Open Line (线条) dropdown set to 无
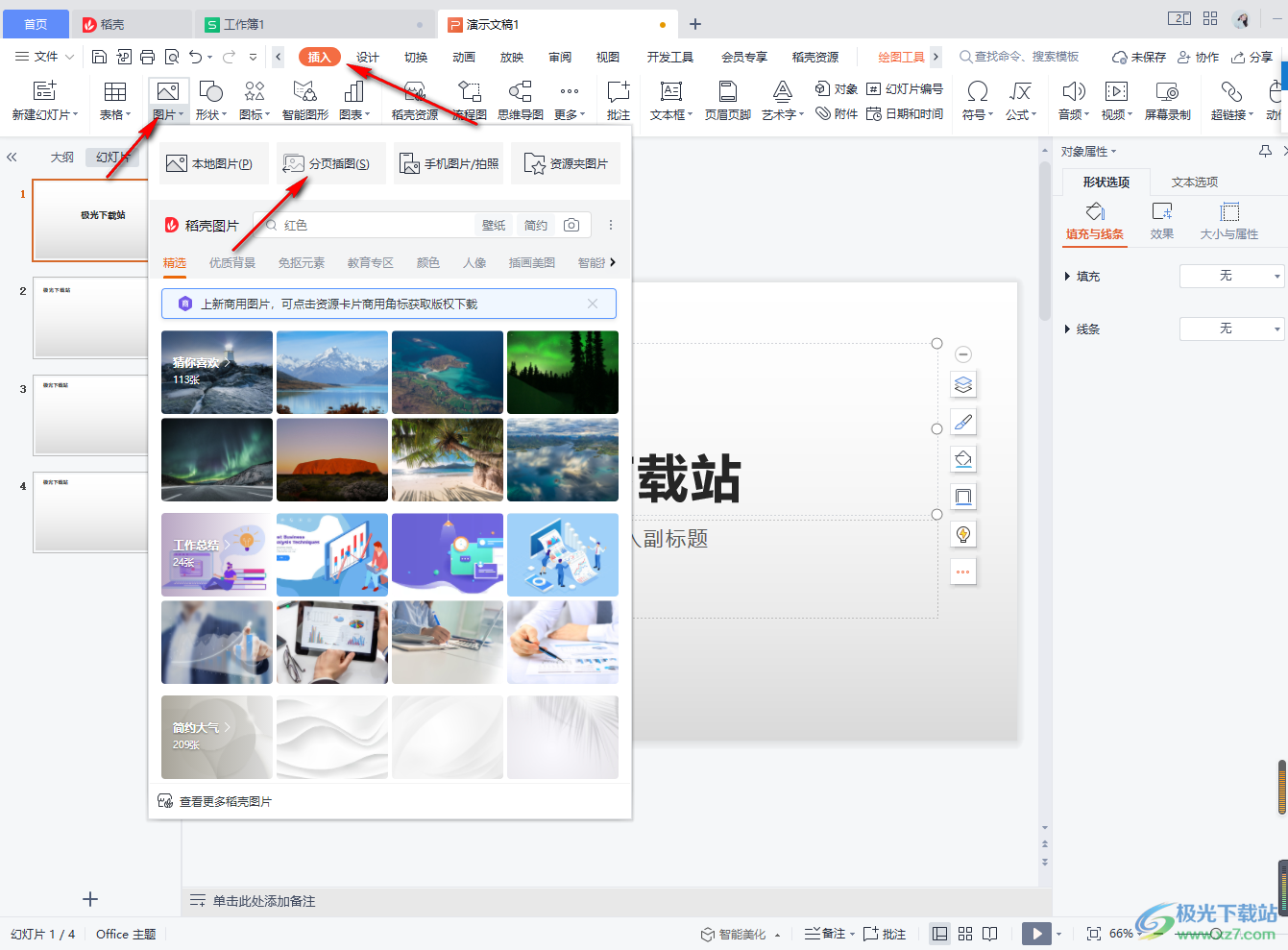This screenshot has height=950, width=1288. tap(1231, 329)
